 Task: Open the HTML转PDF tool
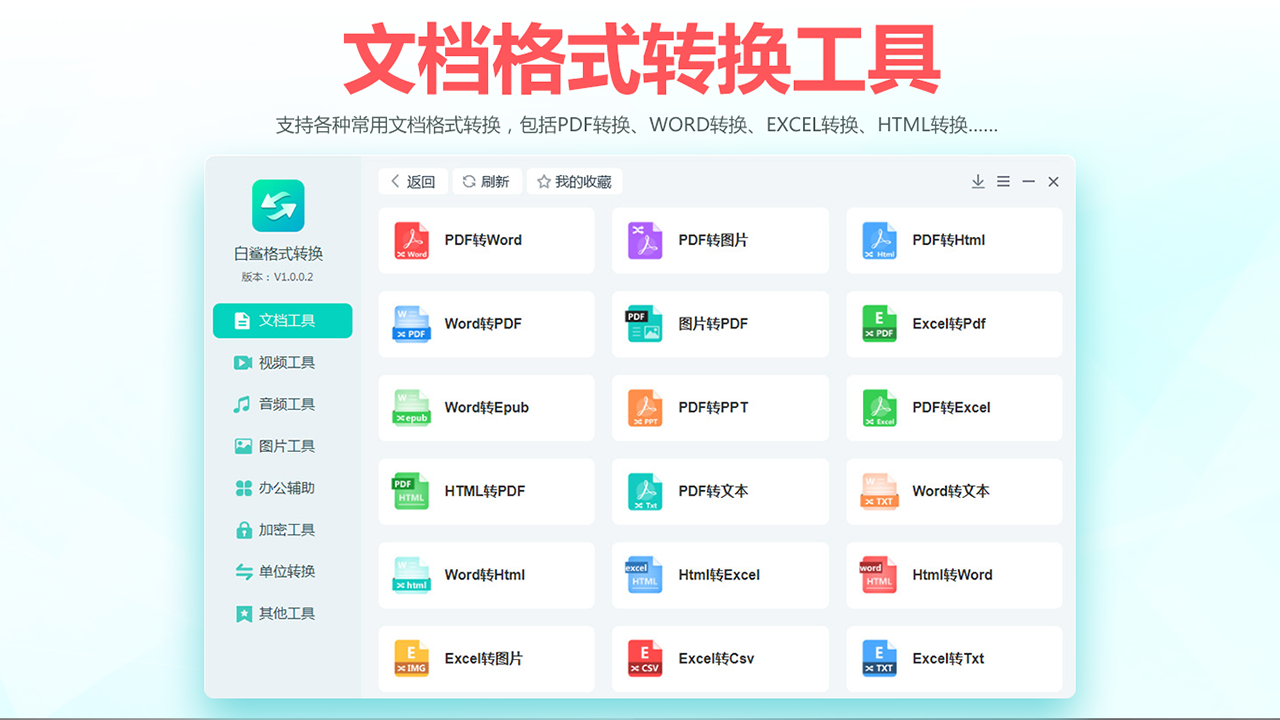click(x=486, y=492)
